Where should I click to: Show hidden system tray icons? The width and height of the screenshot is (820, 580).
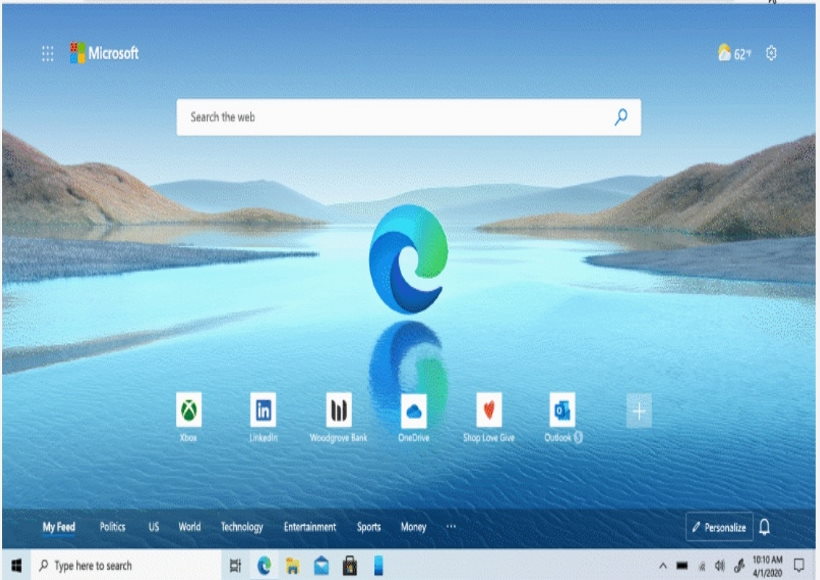pos(662,566)
